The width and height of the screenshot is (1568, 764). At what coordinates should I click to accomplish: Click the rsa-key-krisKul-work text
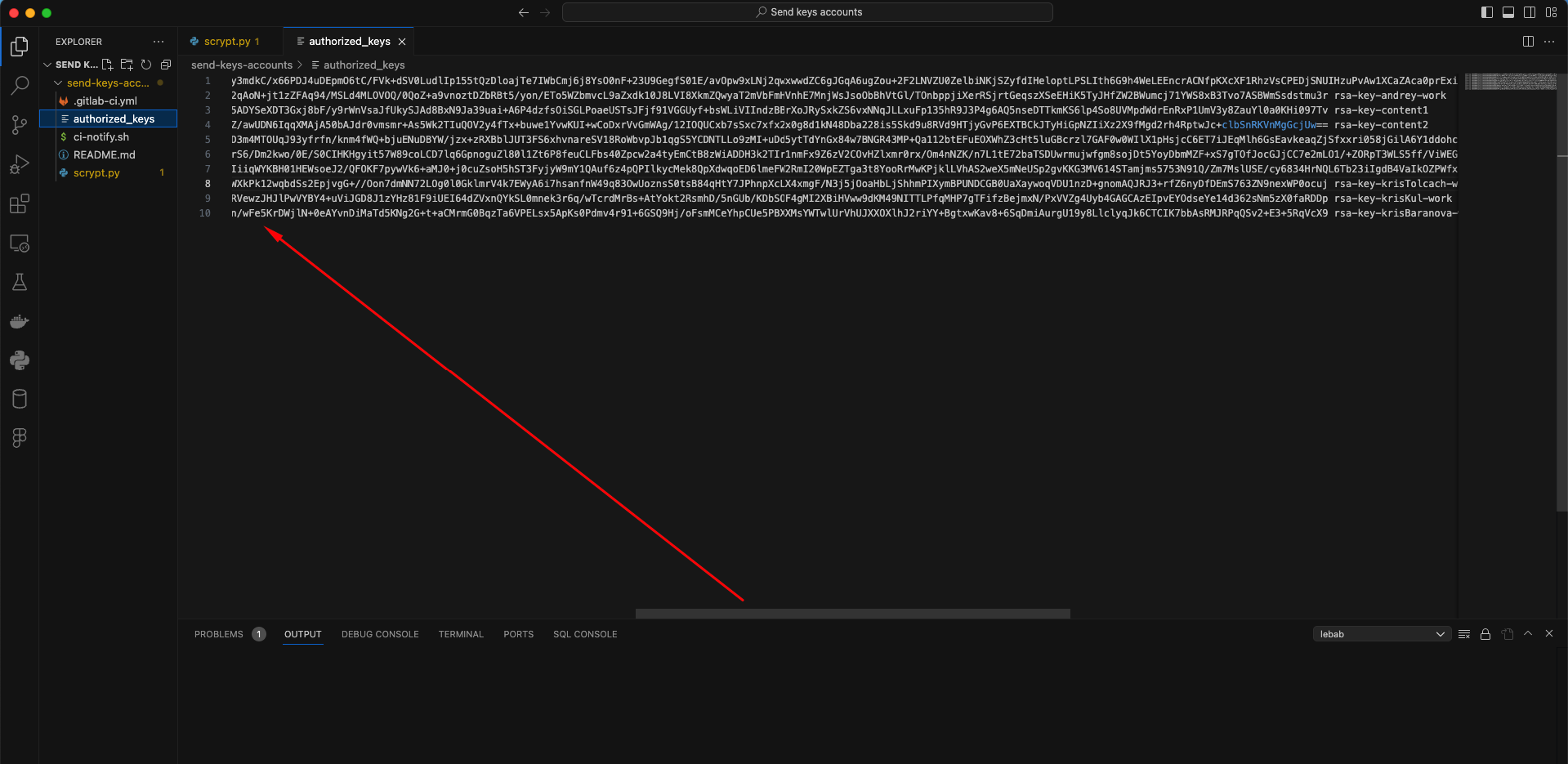tap(1393, 199)
